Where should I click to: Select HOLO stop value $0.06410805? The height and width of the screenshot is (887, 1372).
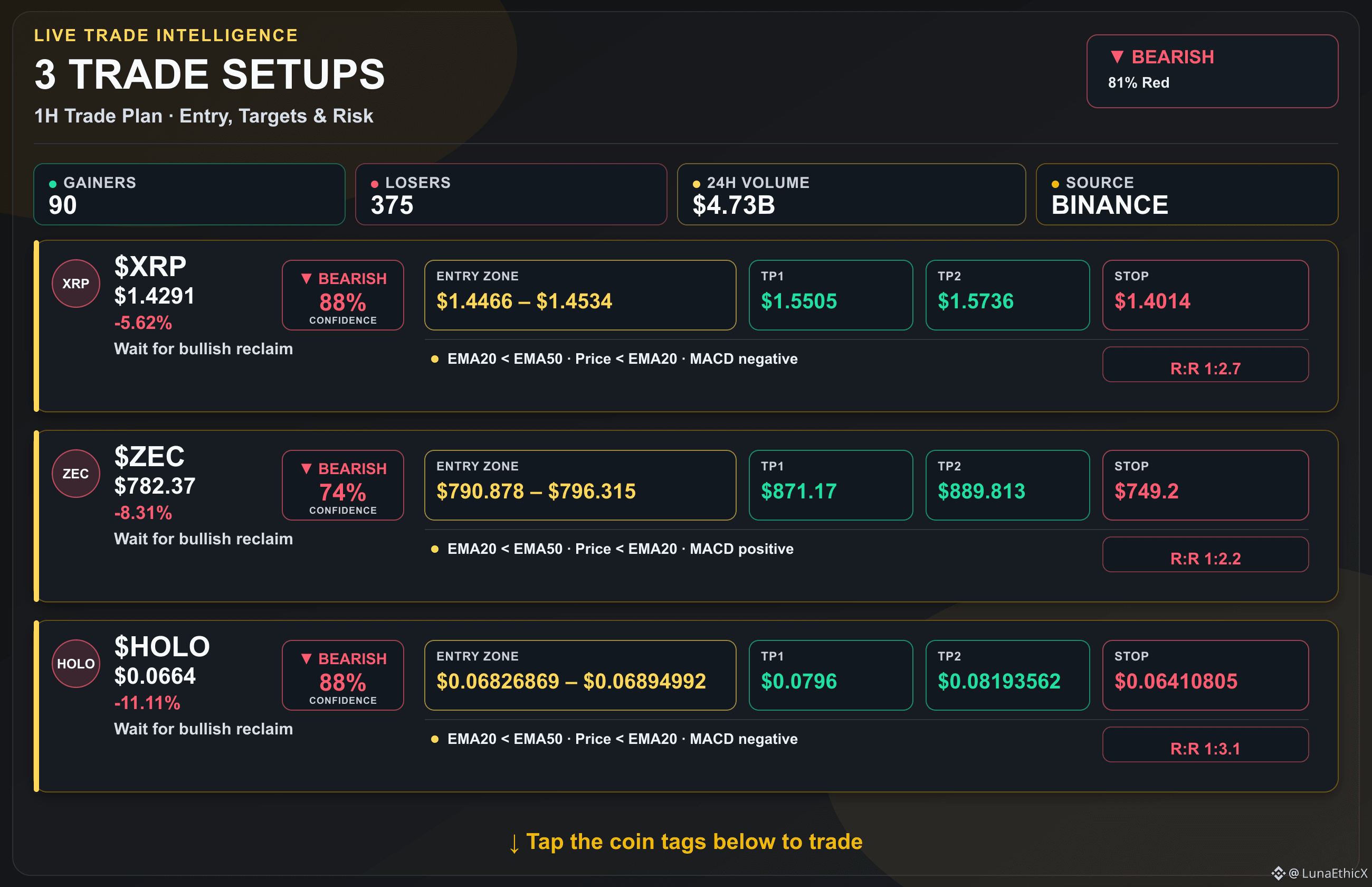tap(1206, 676)
